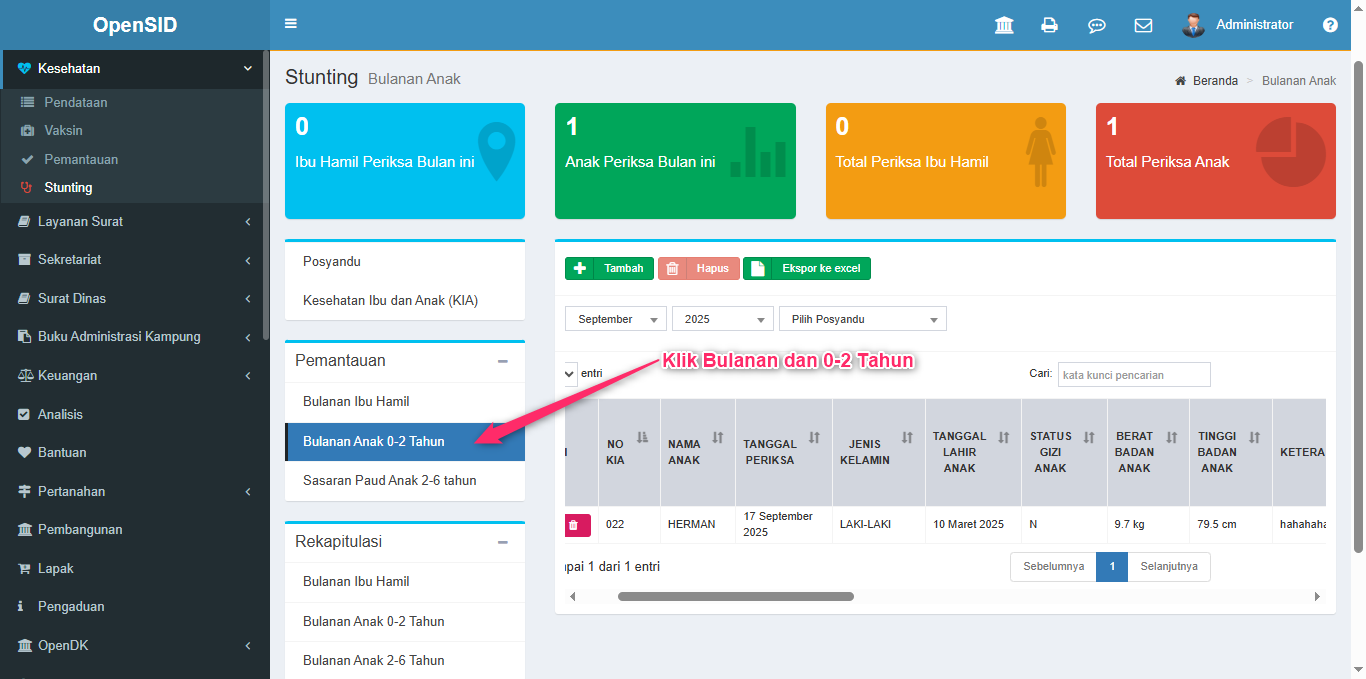Open the Pilih Posyandu dropdown

click(862, 319)
